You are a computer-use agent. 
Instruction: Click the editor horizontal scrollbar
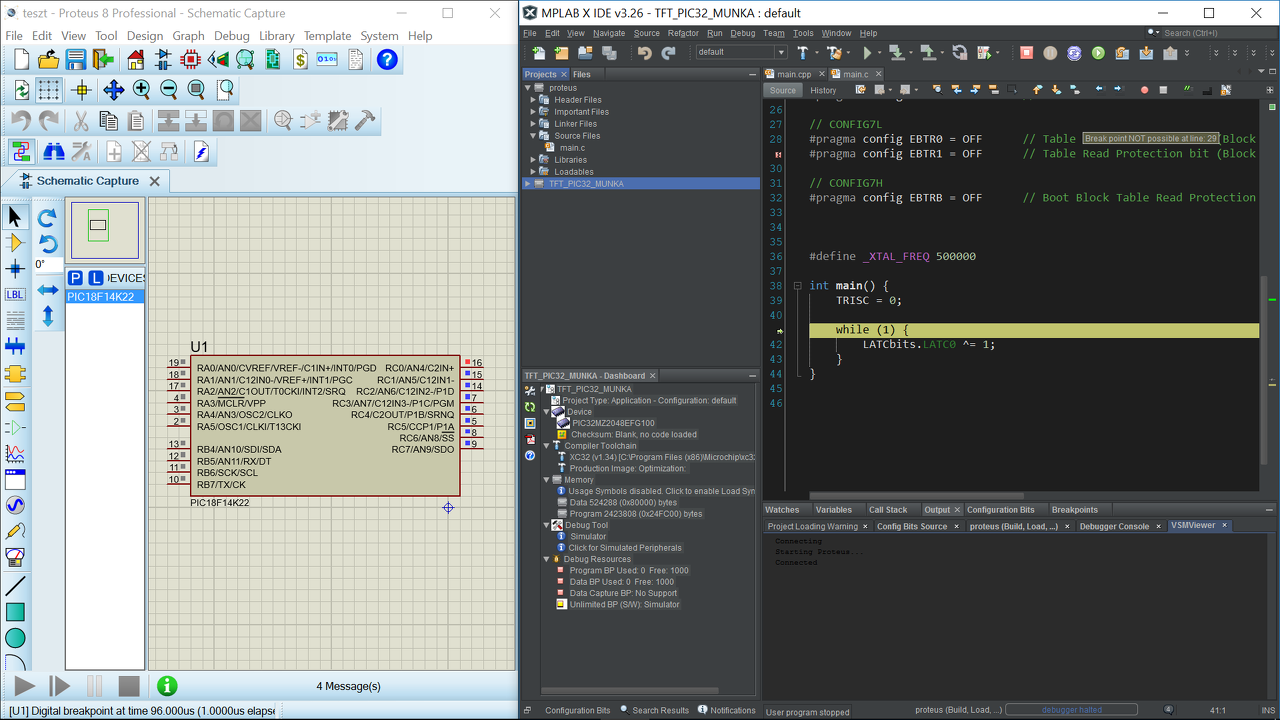[915, 495]
